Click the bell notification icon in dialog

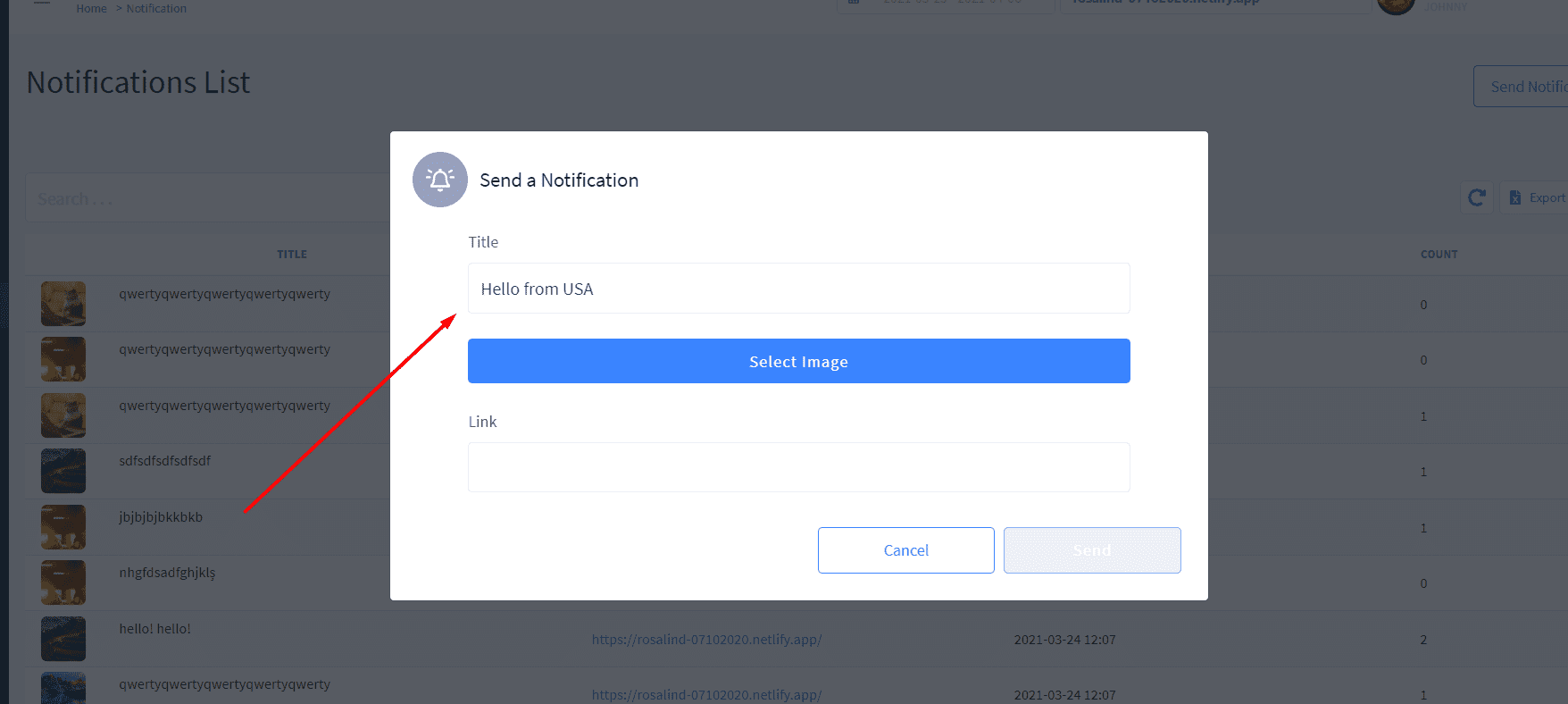440,180
